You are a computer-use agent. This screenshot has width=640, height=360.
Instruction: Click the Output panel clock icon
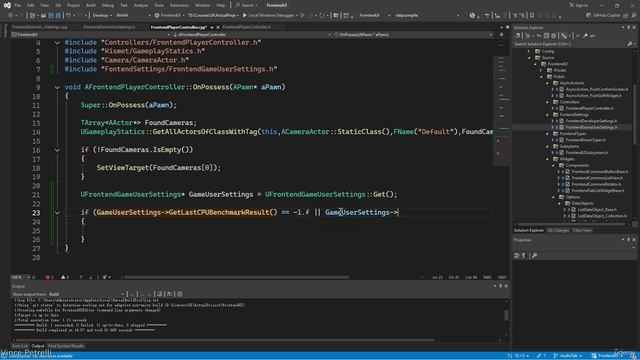pos(180,294)
